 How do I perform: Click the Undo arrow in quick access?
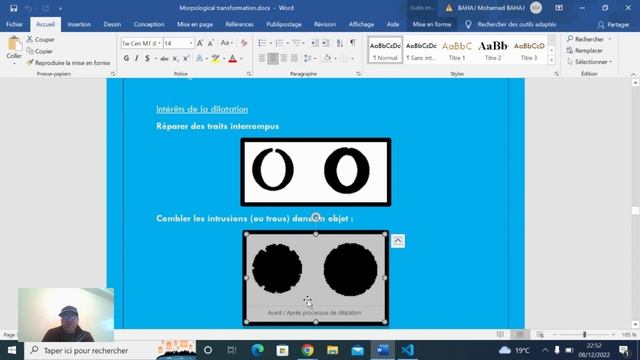(28, 8)
